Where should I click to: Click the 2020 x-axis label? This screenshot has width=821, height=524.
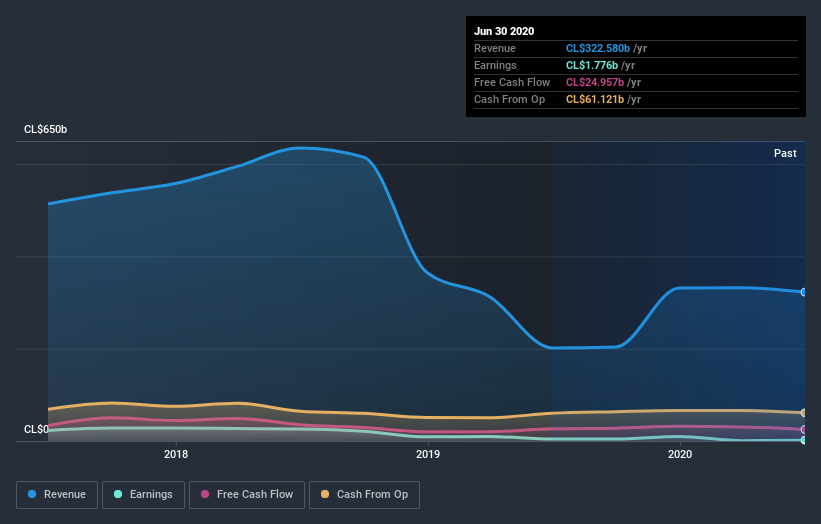680,454
